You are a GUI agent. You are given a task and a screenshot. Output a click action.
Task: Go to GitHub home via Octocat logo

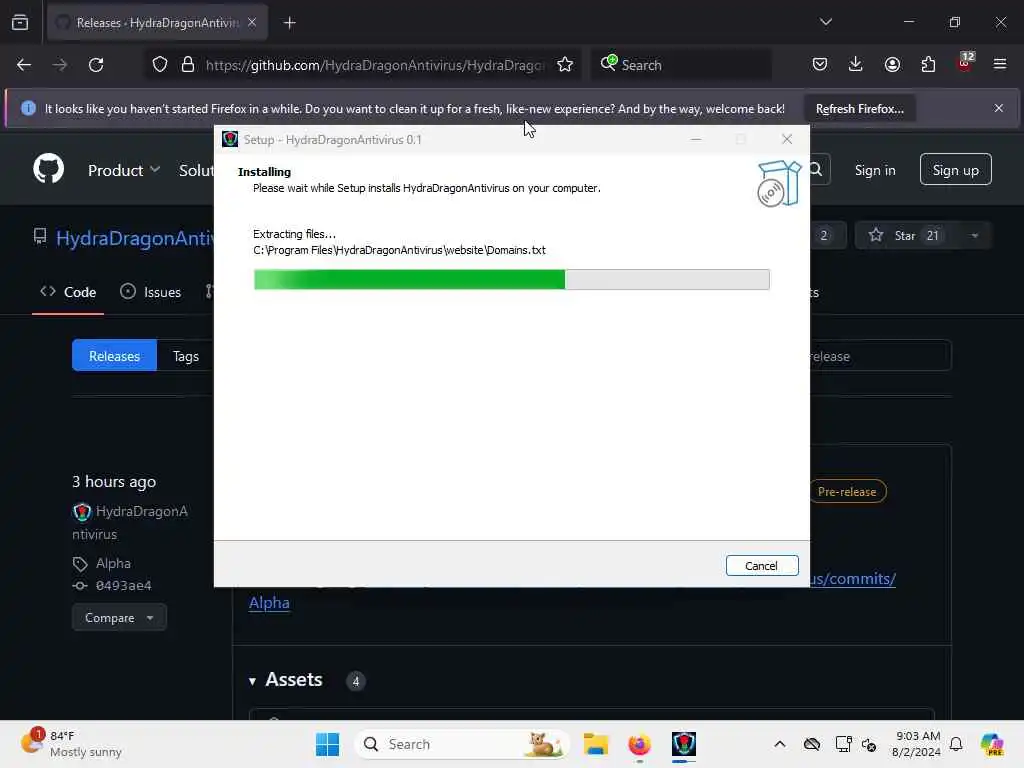[x=48, y=169]
